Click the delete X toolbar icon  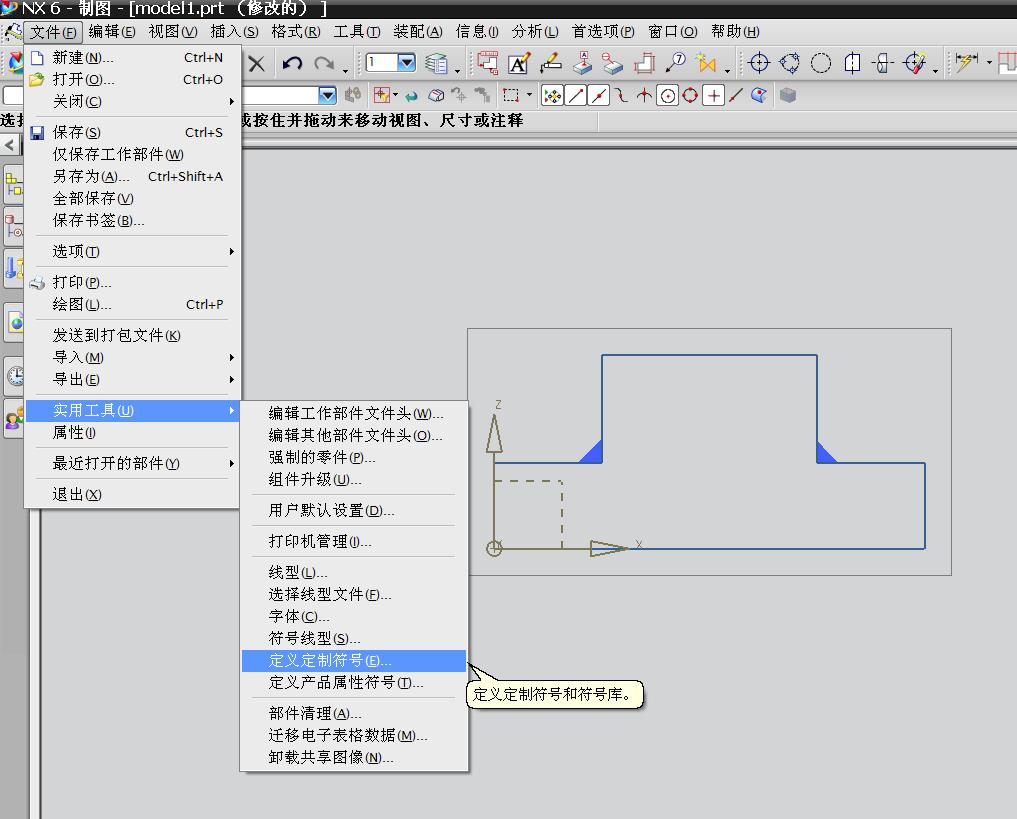tap(257, 64)
